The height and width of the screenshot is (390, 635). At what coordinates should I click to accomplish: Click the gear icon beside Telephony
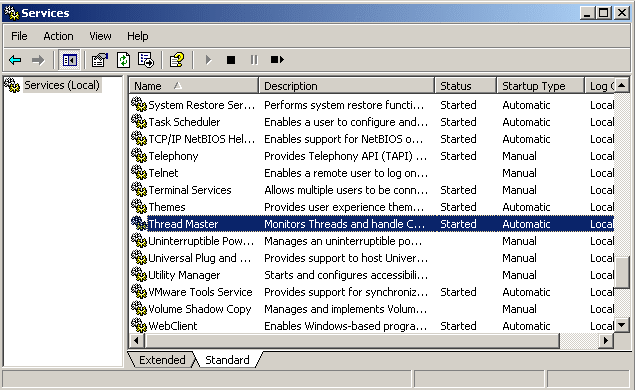(139, 156)
